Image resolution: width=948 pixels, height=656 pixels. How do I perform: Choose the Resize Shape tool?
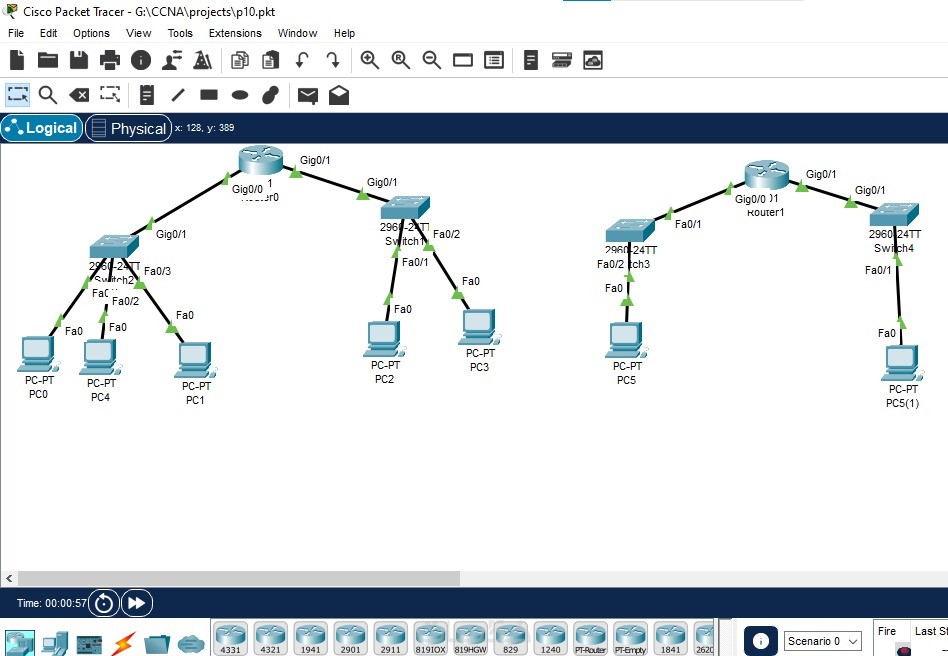pos(110,94)
